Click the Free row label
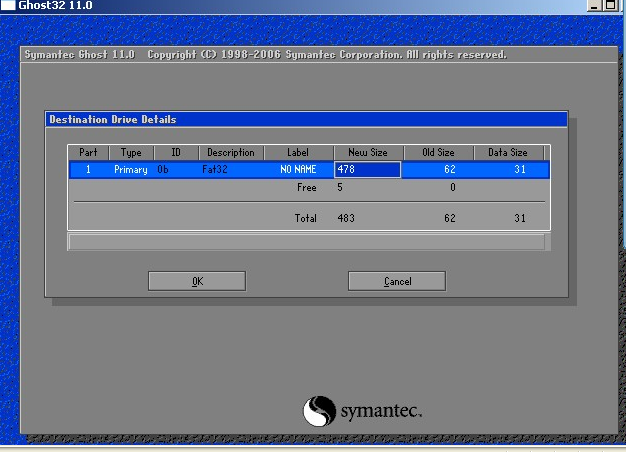The width and height of the screenshot is (626, 452). tap(307, 187)
